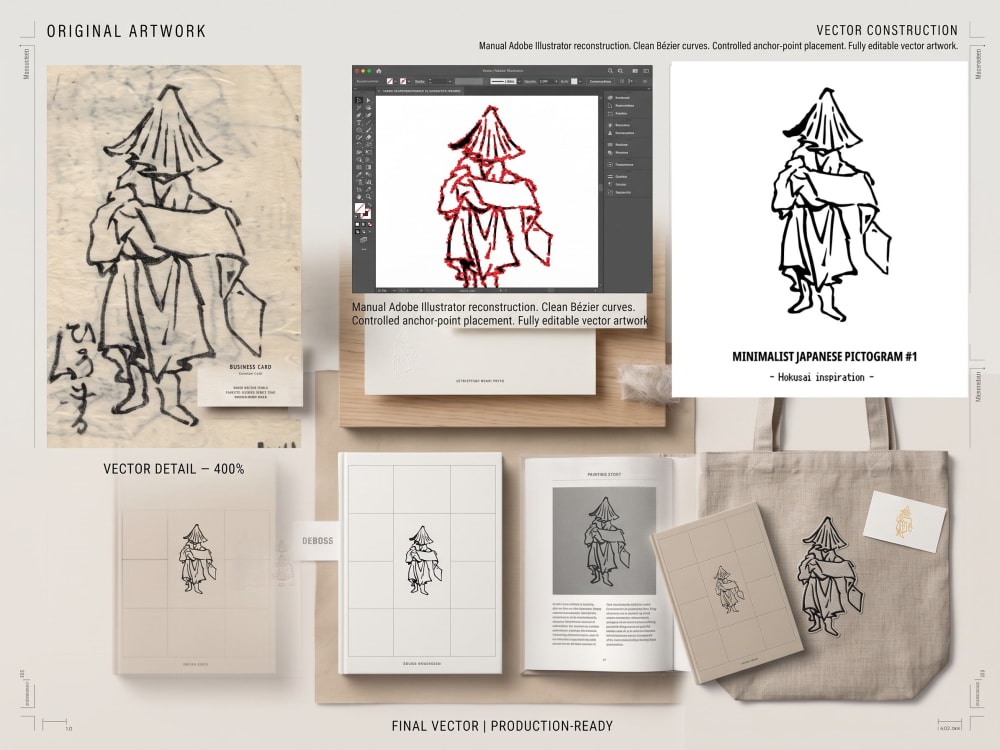Open the stroke weight dropdown
This screenshot has width=1000, height=750.
point(450,82)
